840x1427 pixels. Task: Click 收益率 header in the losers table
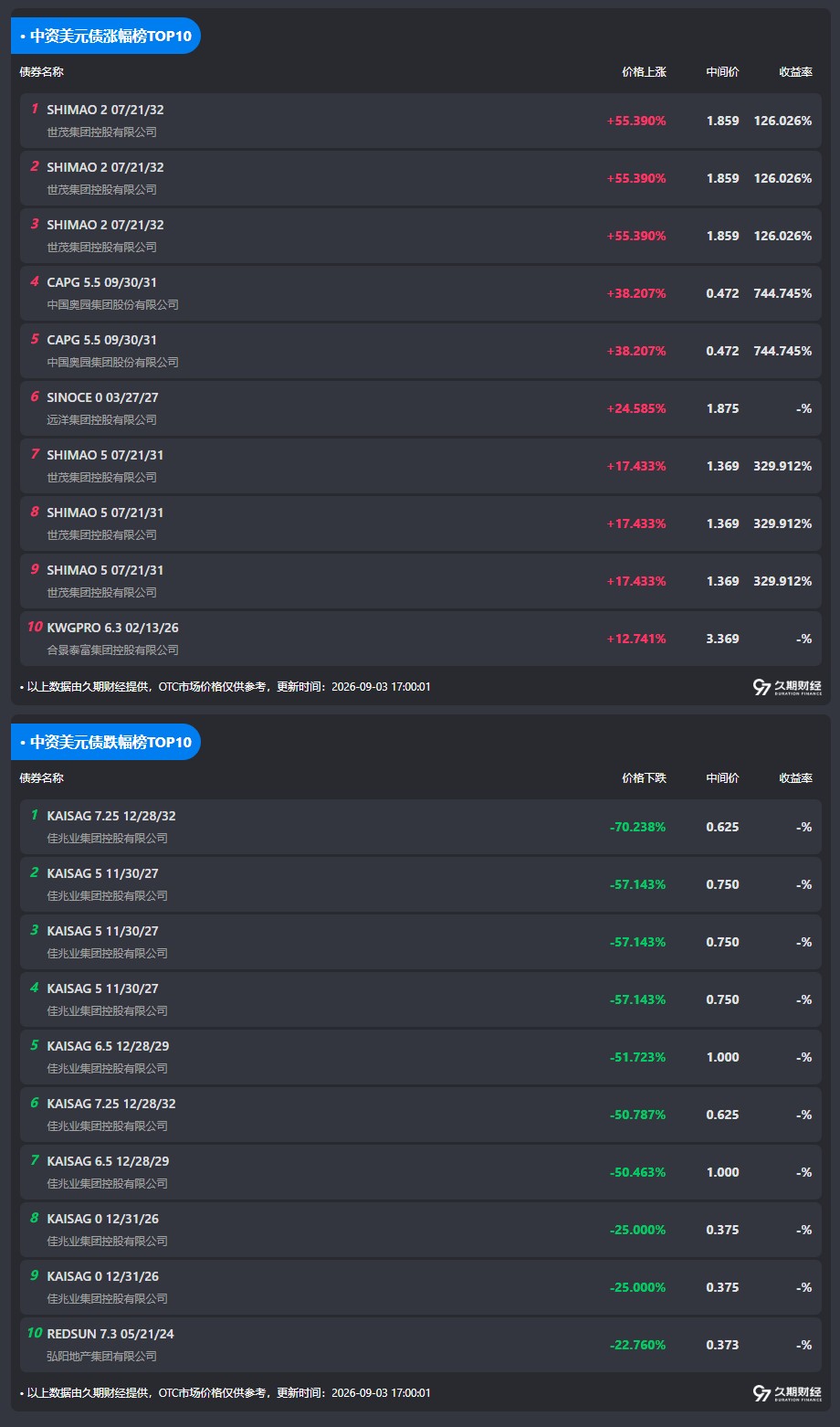[795, 778]
